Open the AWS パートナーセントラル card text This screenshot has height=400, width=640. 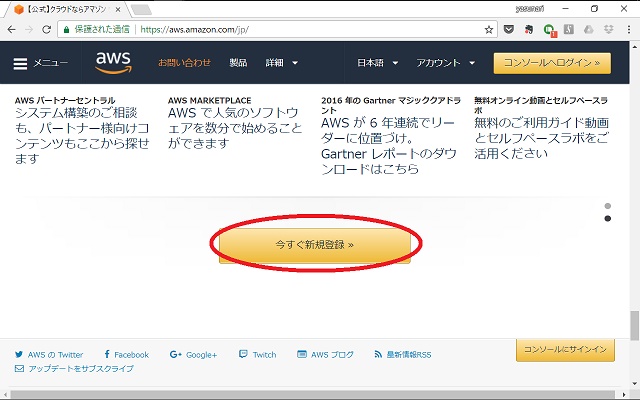[82, 136]
